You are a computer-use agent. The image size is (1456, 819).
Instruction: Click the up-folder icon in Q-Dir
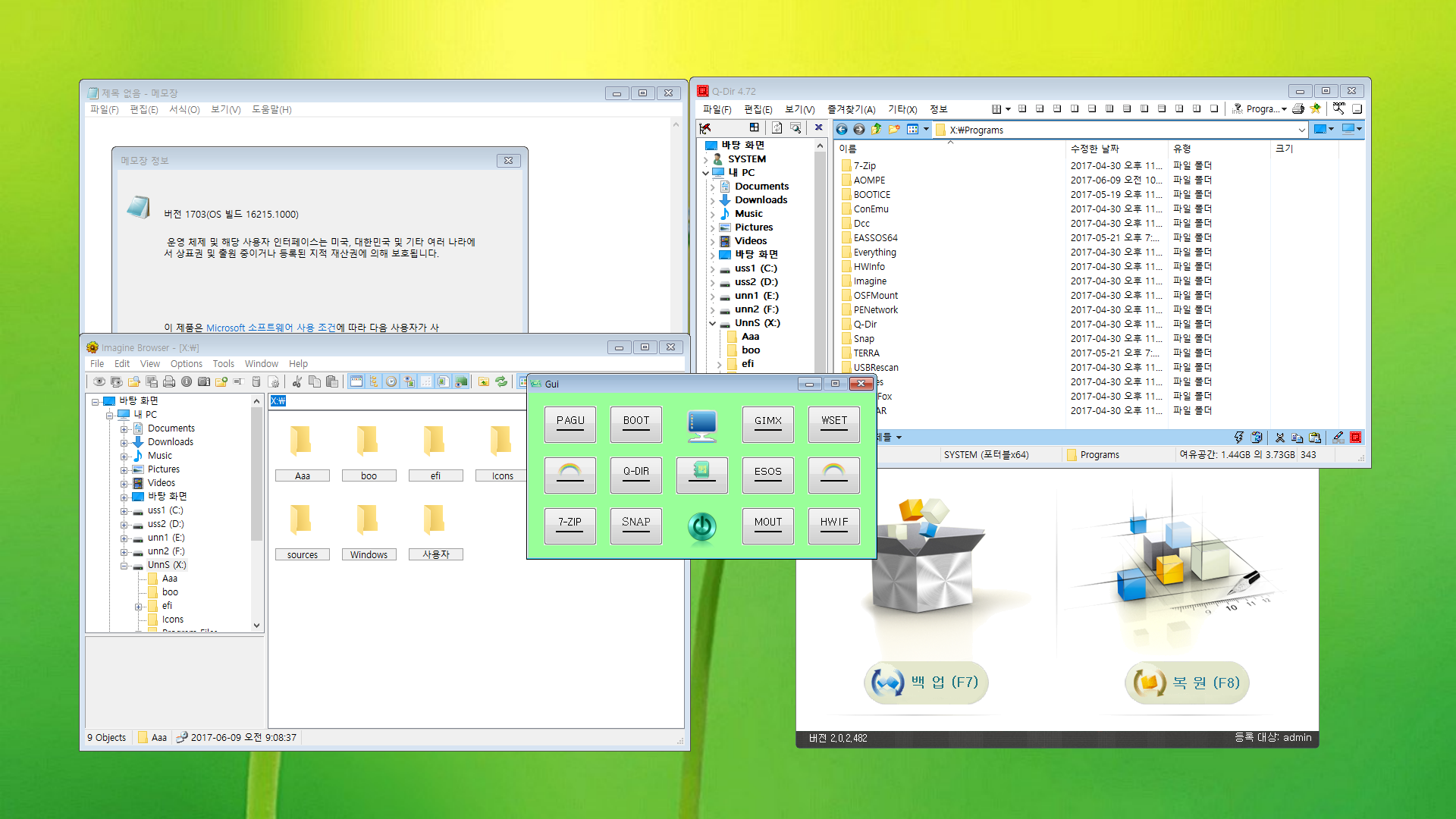click(x=877, y=130)
